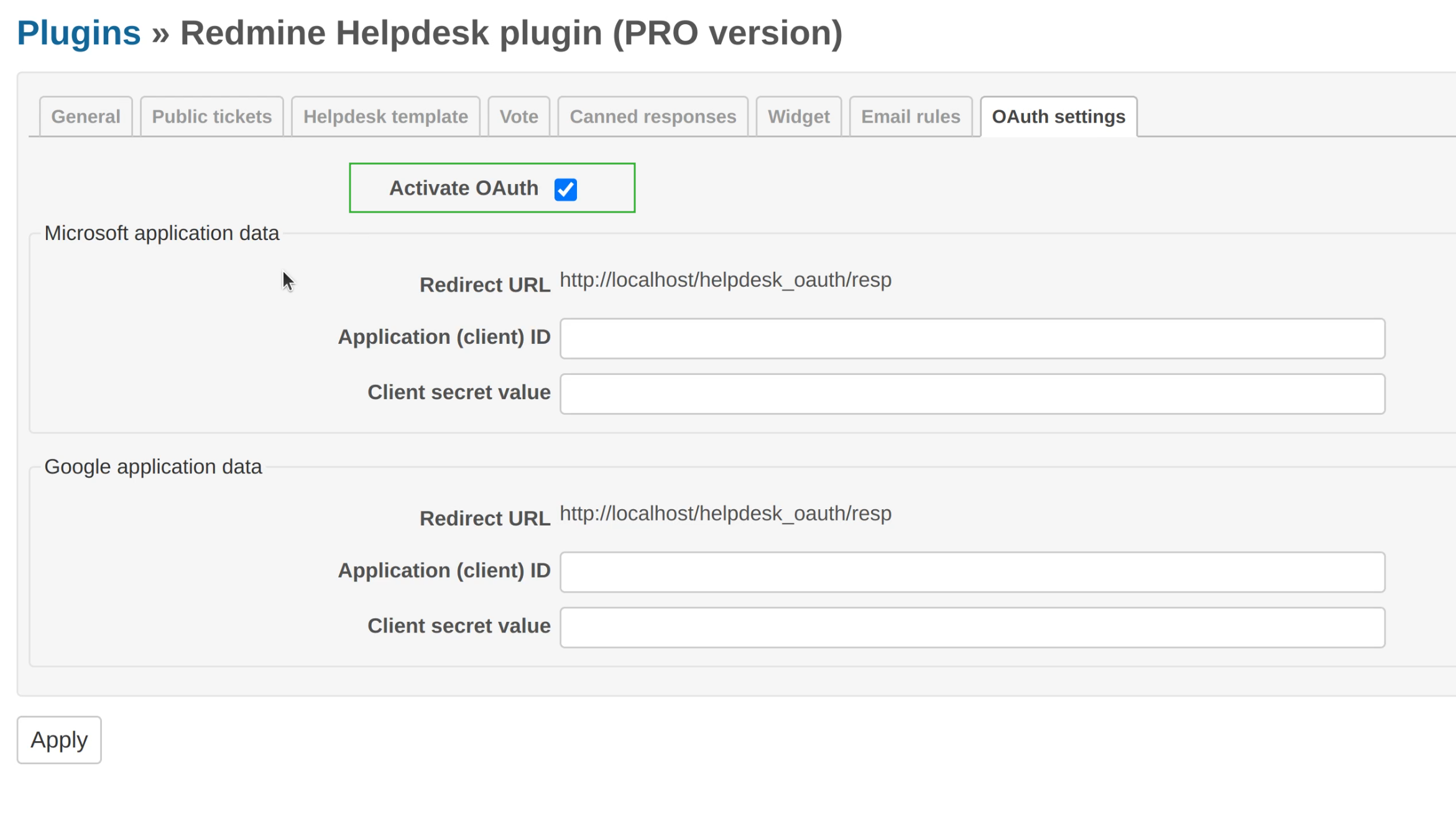1456x837 pixels.
Task: Click the Microsoft Application (client) ID field
Action: coord(972,338)
